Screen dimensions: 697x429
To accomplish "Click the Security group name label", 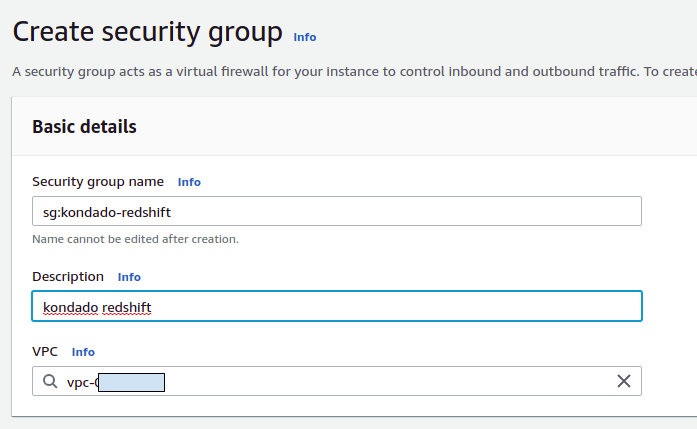I will [x=98, y=182].
